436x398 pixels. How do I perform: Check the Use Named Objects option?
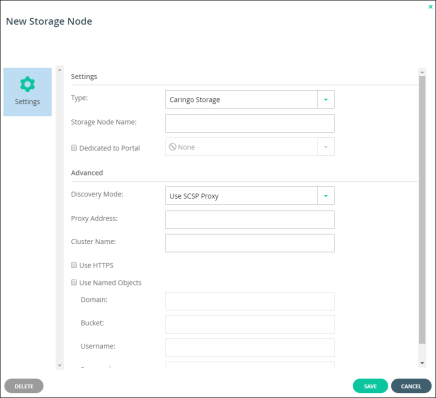[74, 282]
